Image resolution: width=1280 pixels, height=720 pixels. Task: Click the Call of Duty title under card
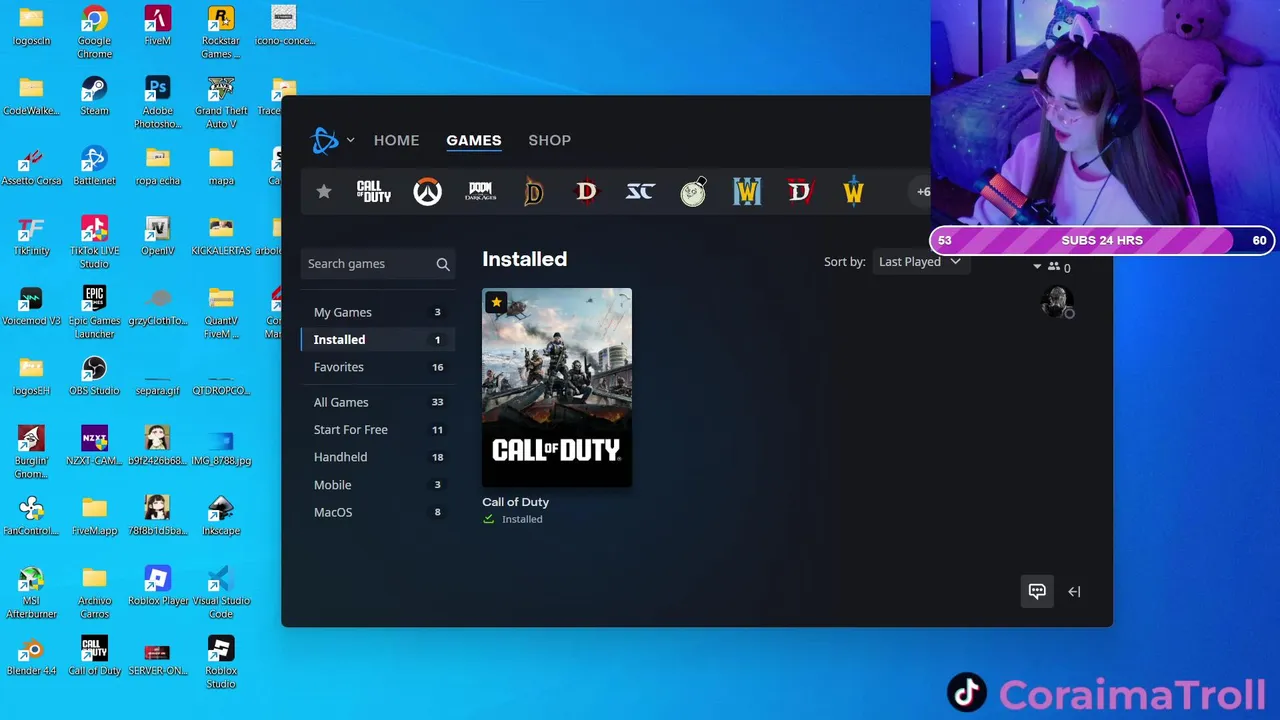[x=515, y=502]
